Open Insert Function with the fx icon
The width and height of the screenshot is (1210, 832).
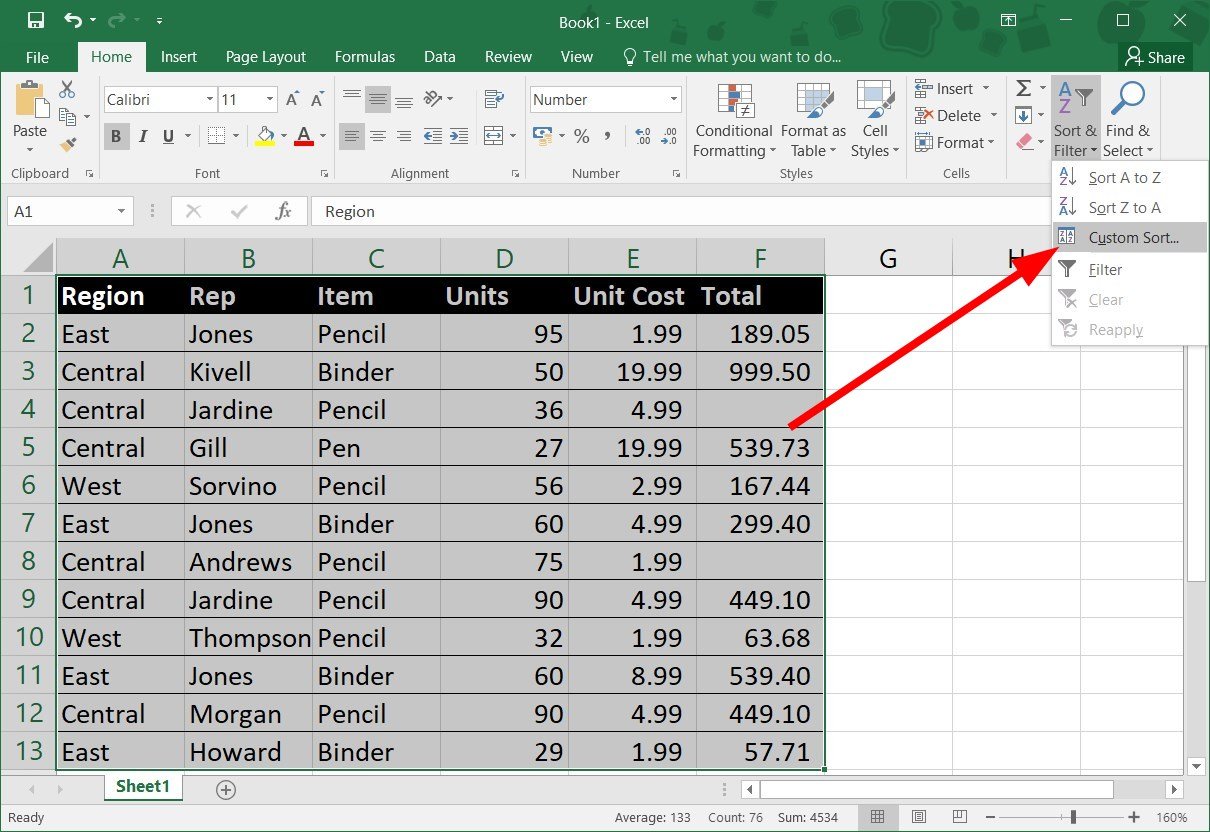[x=283, y=211]
